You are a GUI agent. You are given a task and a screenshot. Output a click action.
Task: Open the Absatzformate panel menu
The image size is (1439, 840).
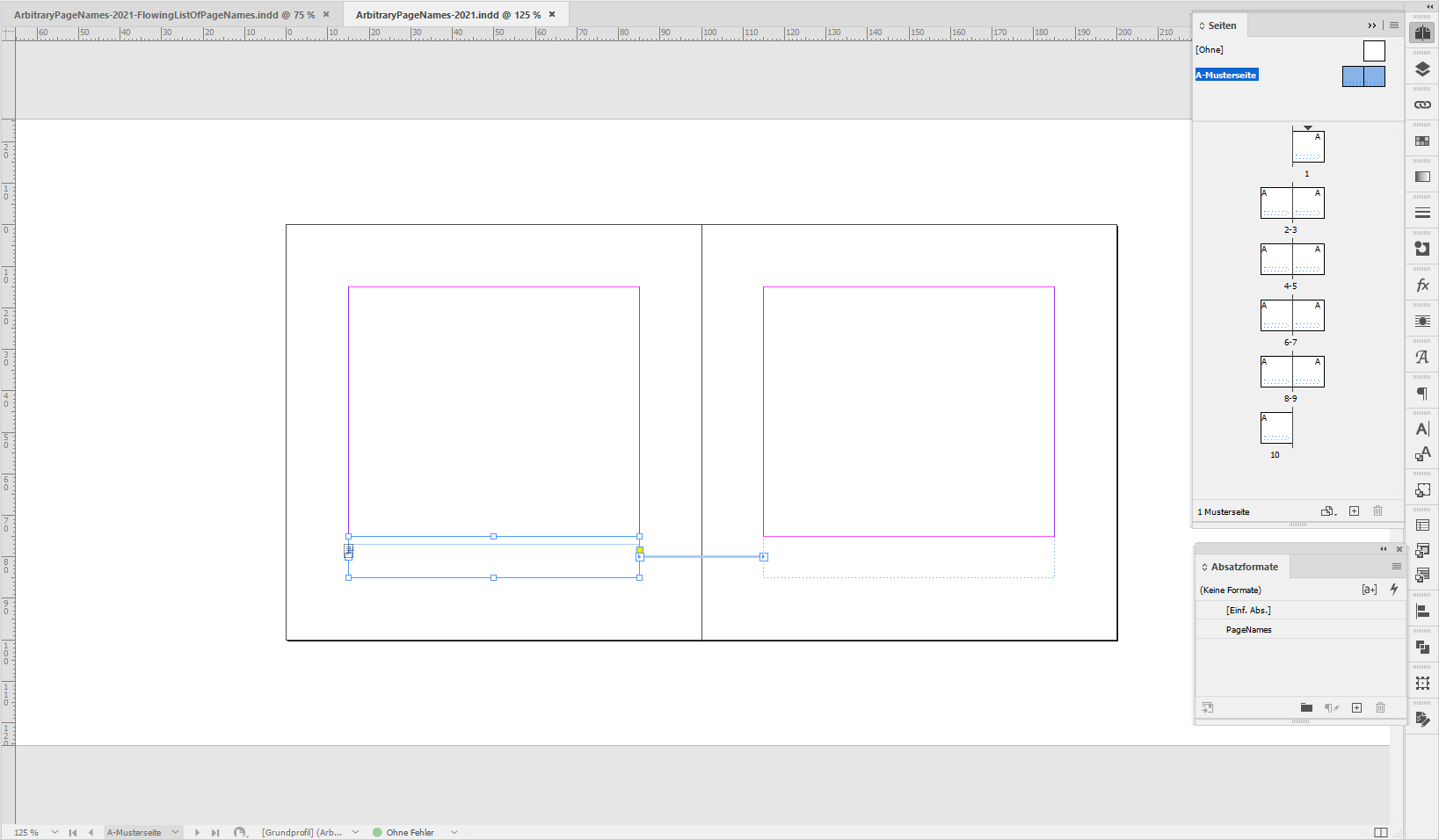pos(1396,567)
